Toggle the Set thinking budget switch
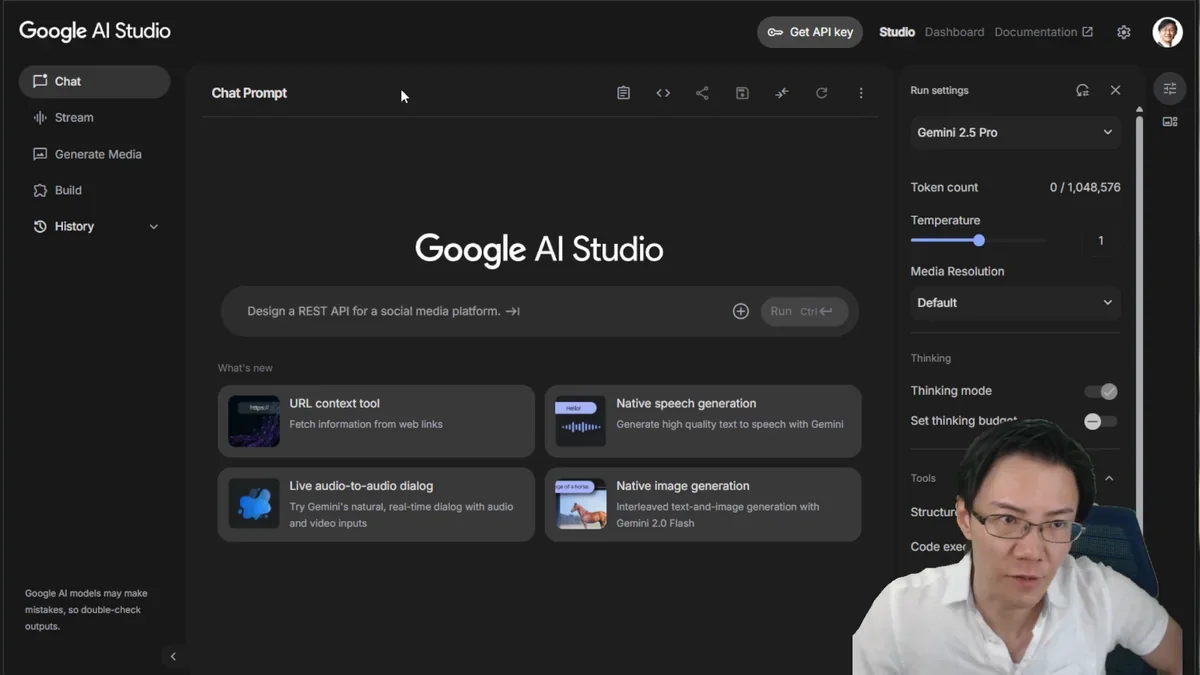The height and width of the screenshot is (675, 1200). tap(1101, 421)
